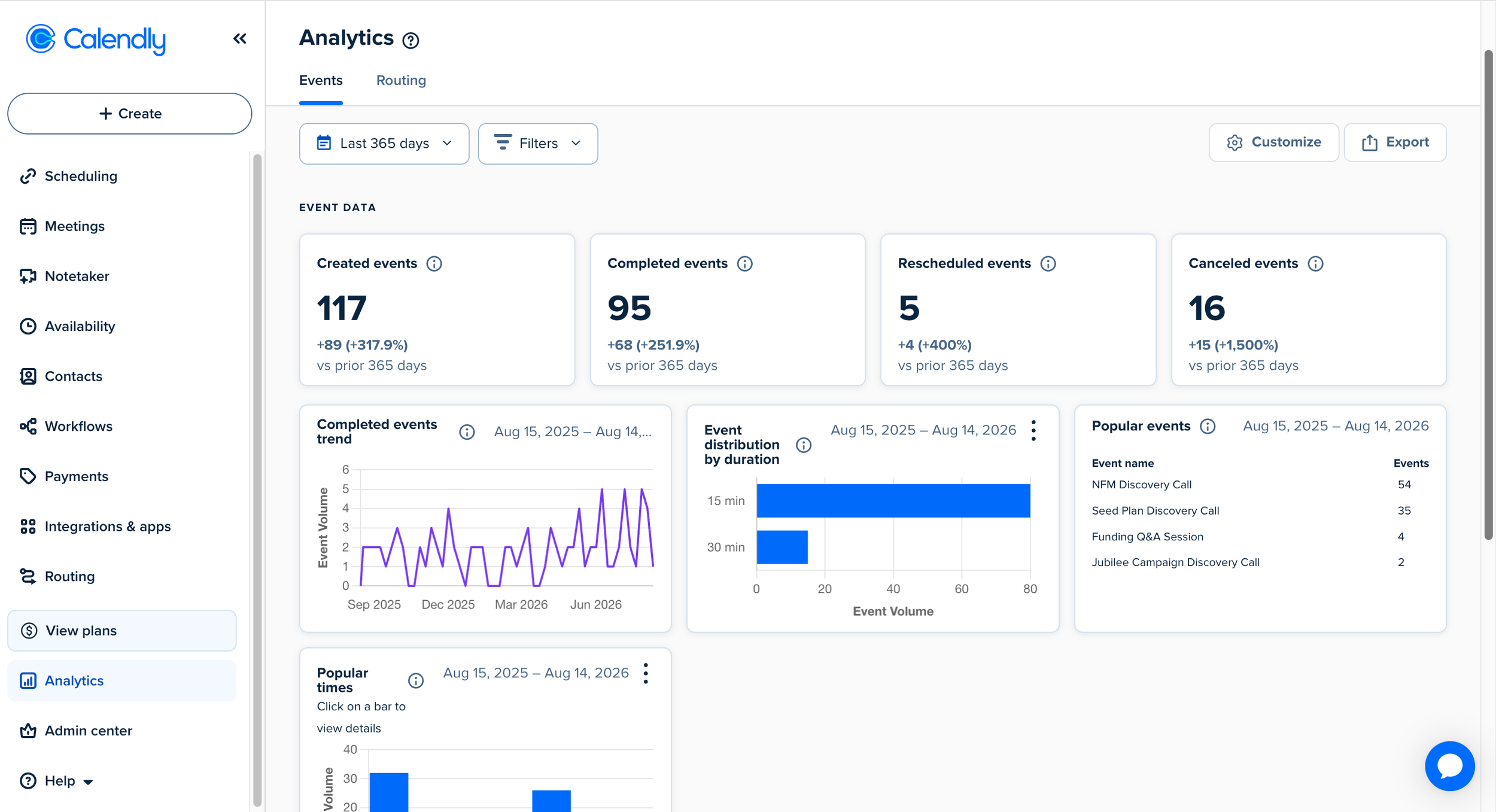Click the Export button
The height and width of the screenshot is (812, 1496).
[x=1395, y=142]
